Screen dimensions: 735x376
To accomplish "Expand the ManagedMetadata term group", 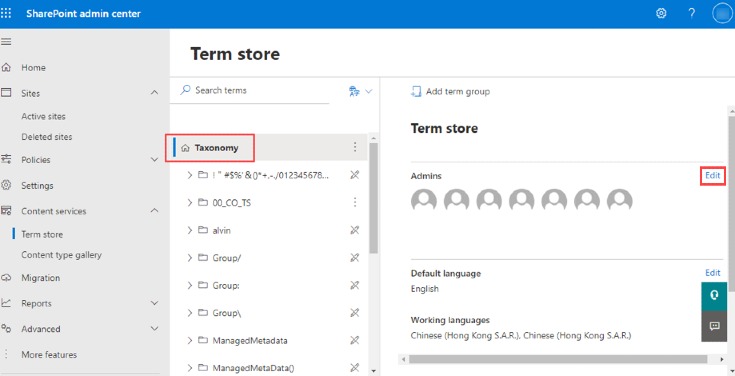I will click(190, 340).
